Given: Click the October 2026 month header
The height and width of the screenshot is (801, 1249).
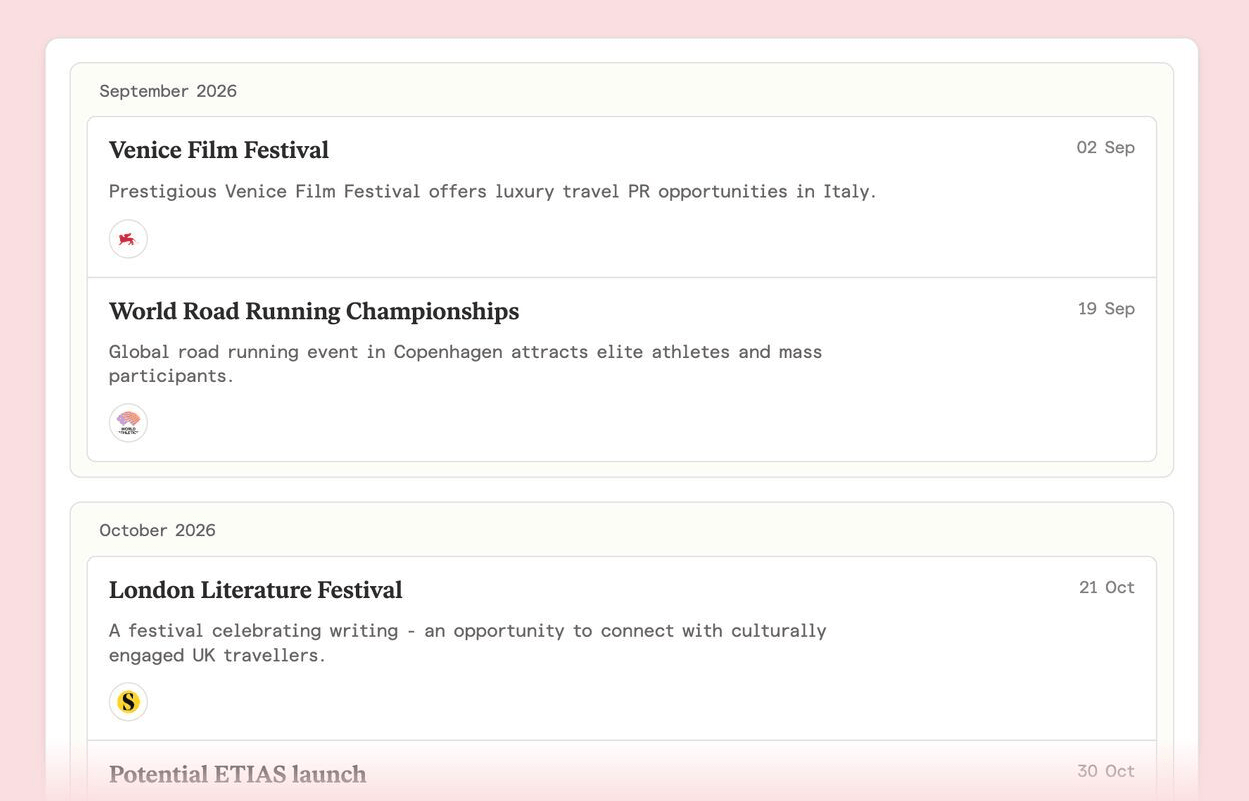Looking at the screenshot, I should coord(157,530).
